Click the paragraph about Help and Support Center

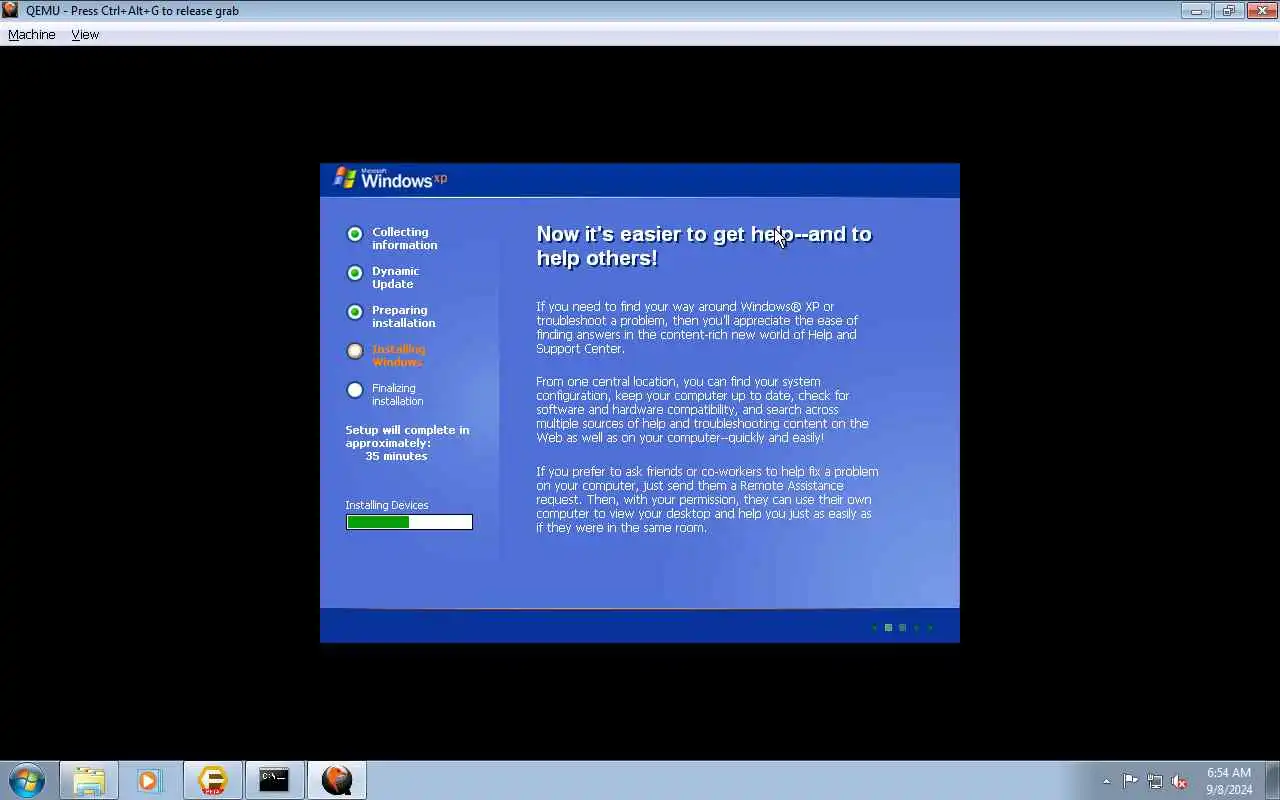pos(697,327)
